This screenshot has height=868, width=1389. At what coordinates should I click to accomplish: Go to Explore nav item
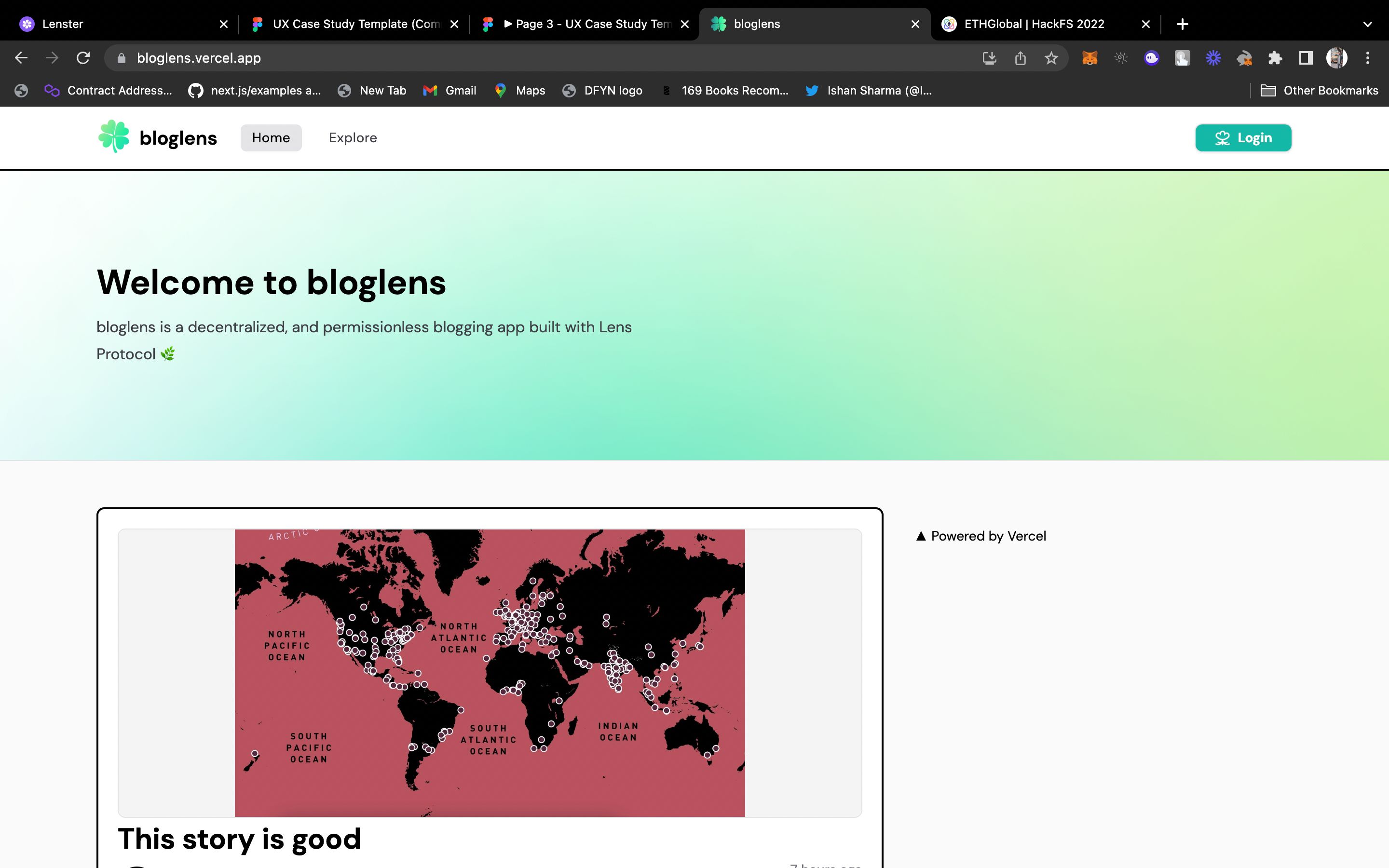353,138
